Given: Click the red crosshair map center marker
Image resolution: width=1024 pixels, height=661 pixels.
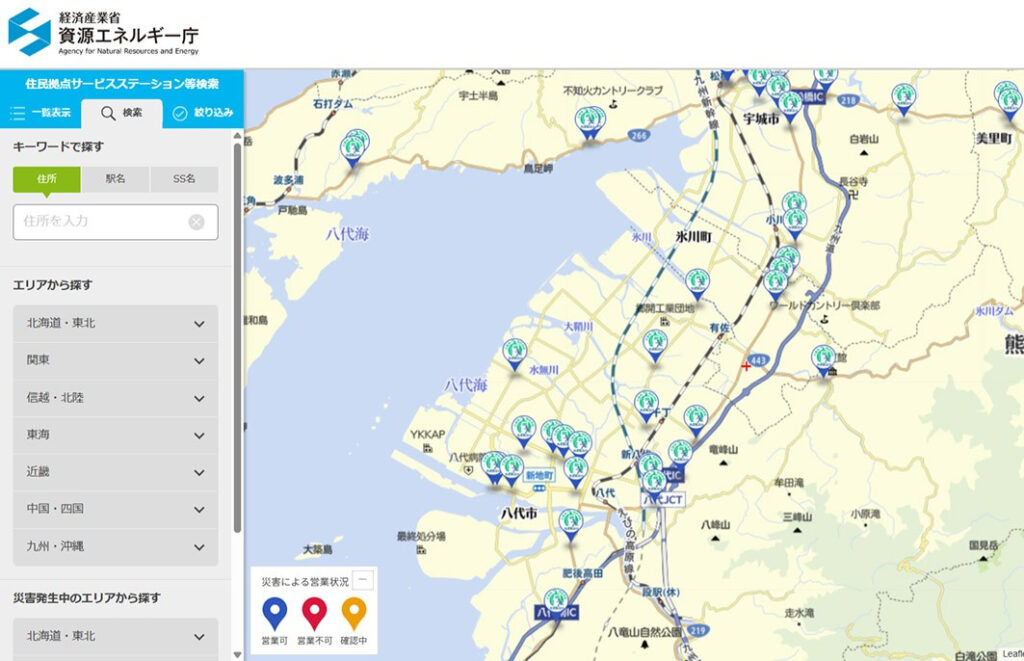Looking at the screenshot, I should coord(746,366).
